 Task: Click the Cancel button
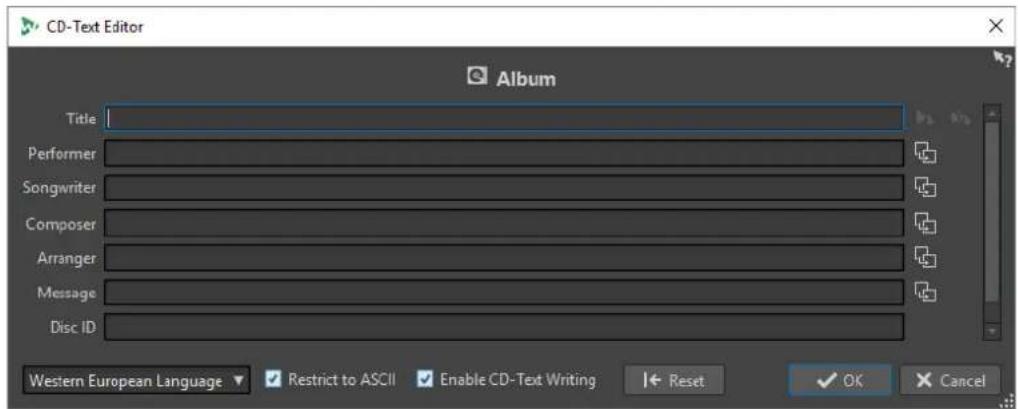click(x=950, y=381)
